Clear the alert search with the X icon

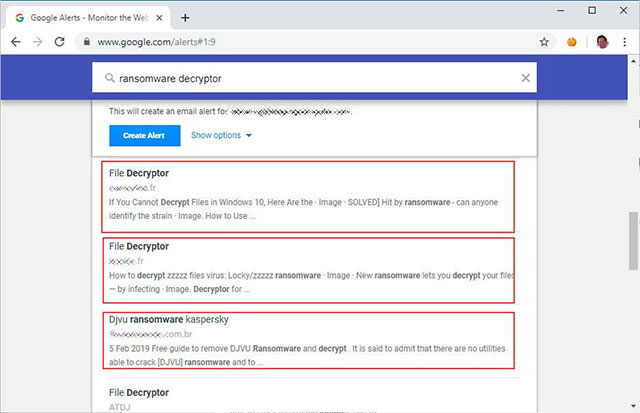525,78
